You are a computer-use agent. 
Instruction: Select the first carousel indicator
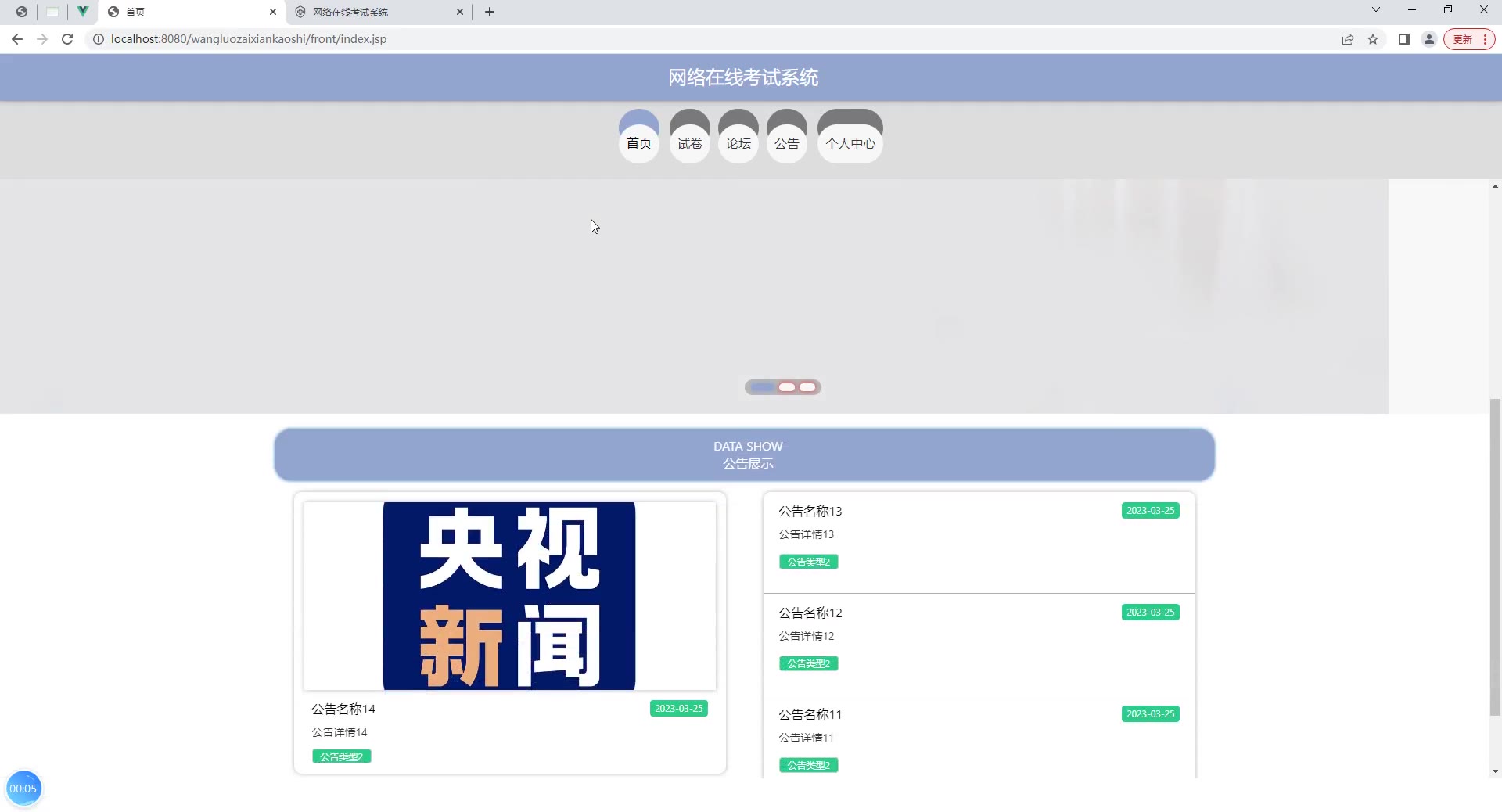pyautogui.click(x=762, y=387)
